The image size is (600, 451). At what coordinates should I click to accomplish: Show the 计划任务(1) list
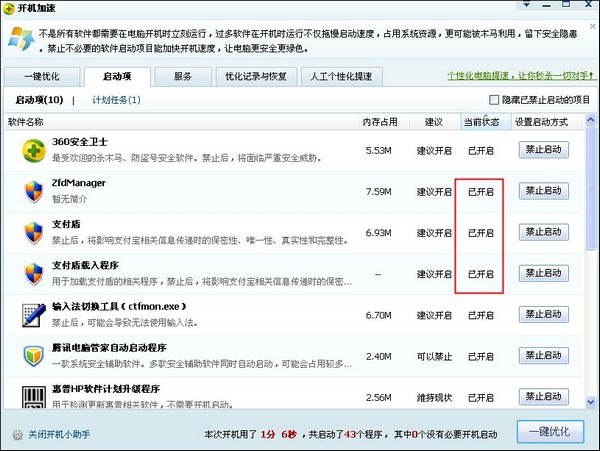(x=116, y=100)
